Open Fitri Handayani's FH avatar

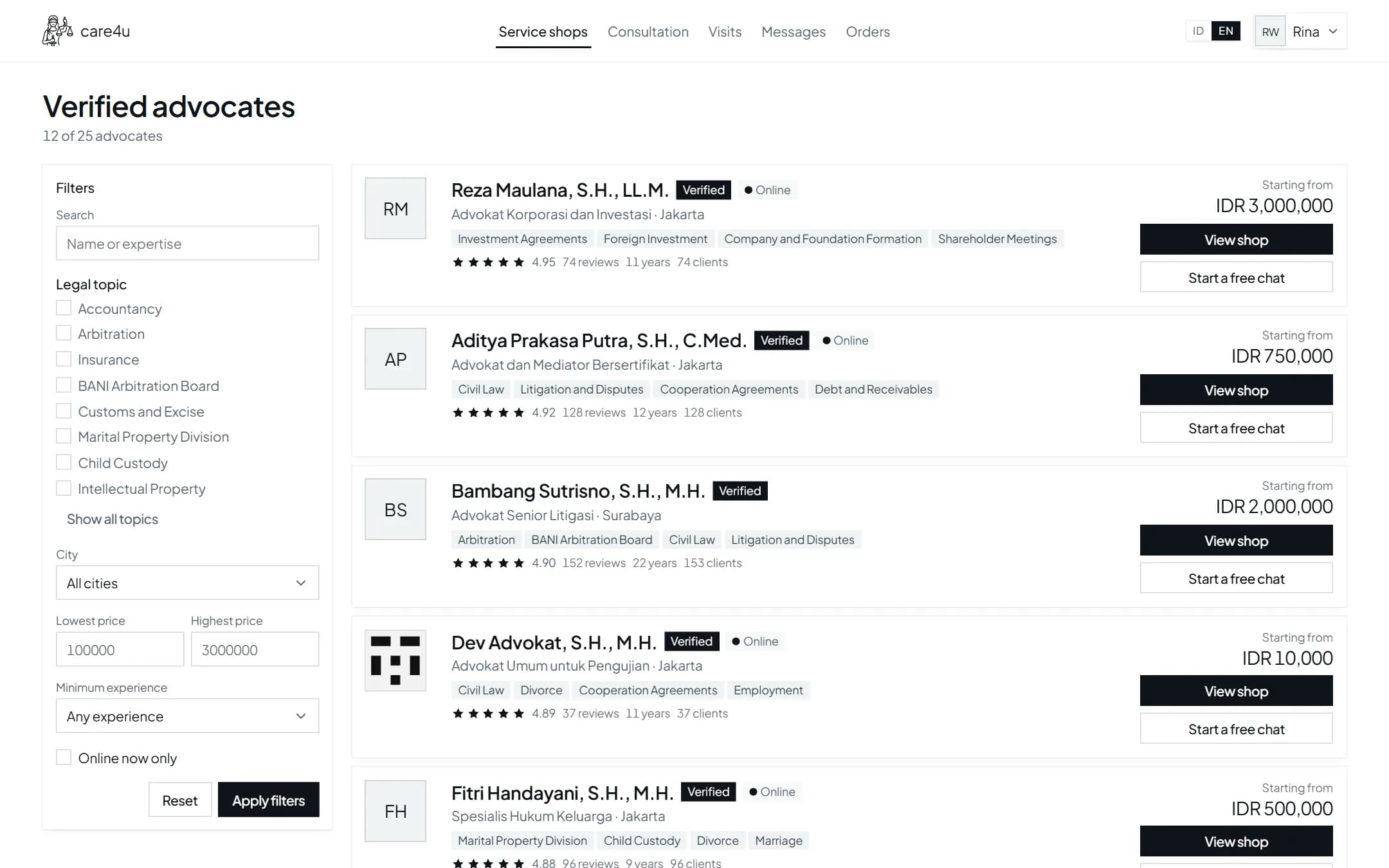pyautogui.click(x=395, y=811)
